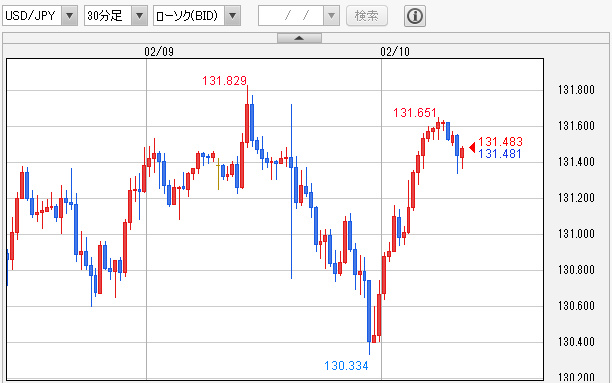Click the 131.000 price axis label

pyautogui.click(x=576, y=233)
